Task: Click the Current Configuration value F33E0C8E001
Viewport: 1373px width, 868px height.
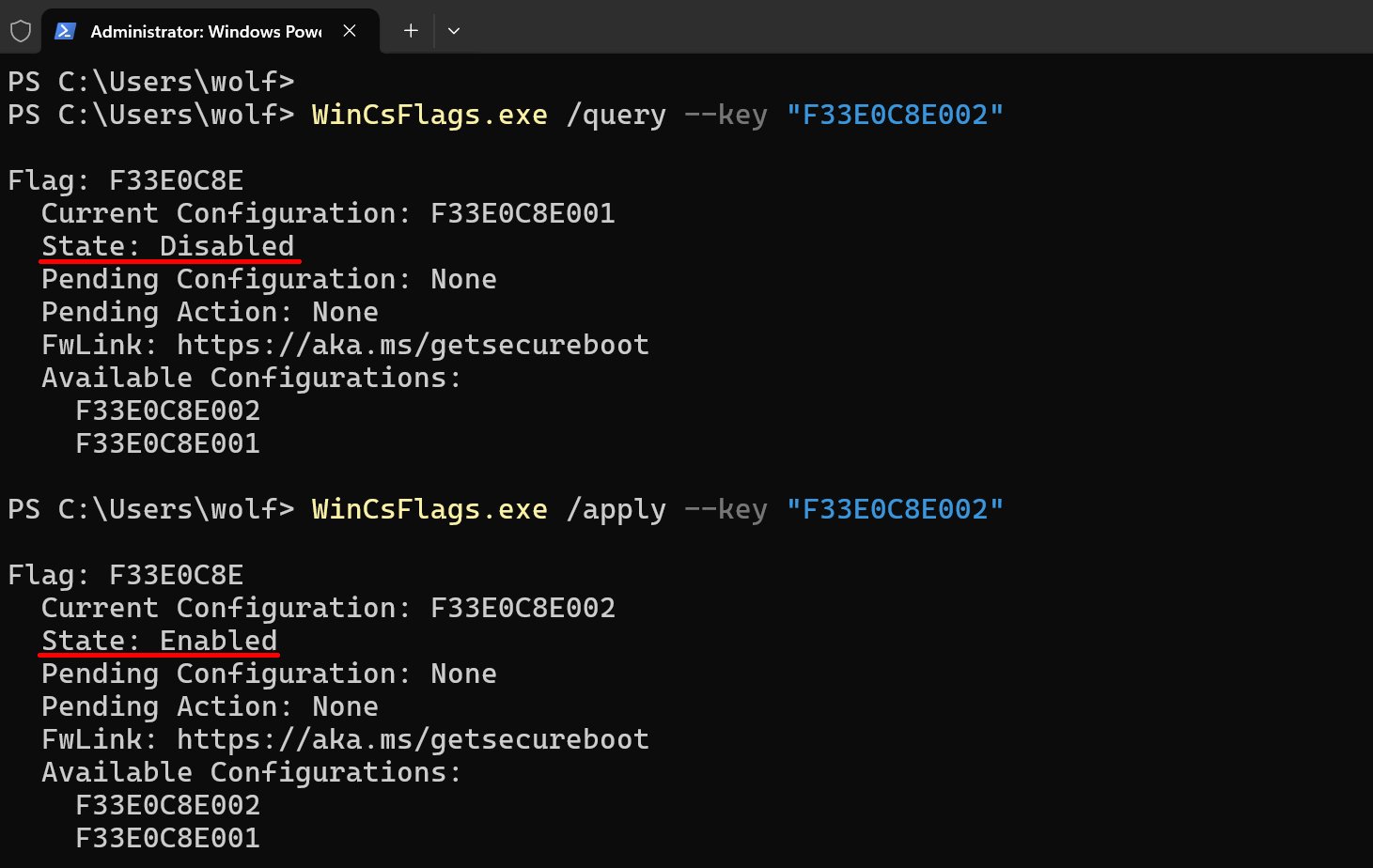Action: click(x=523, y=212)
